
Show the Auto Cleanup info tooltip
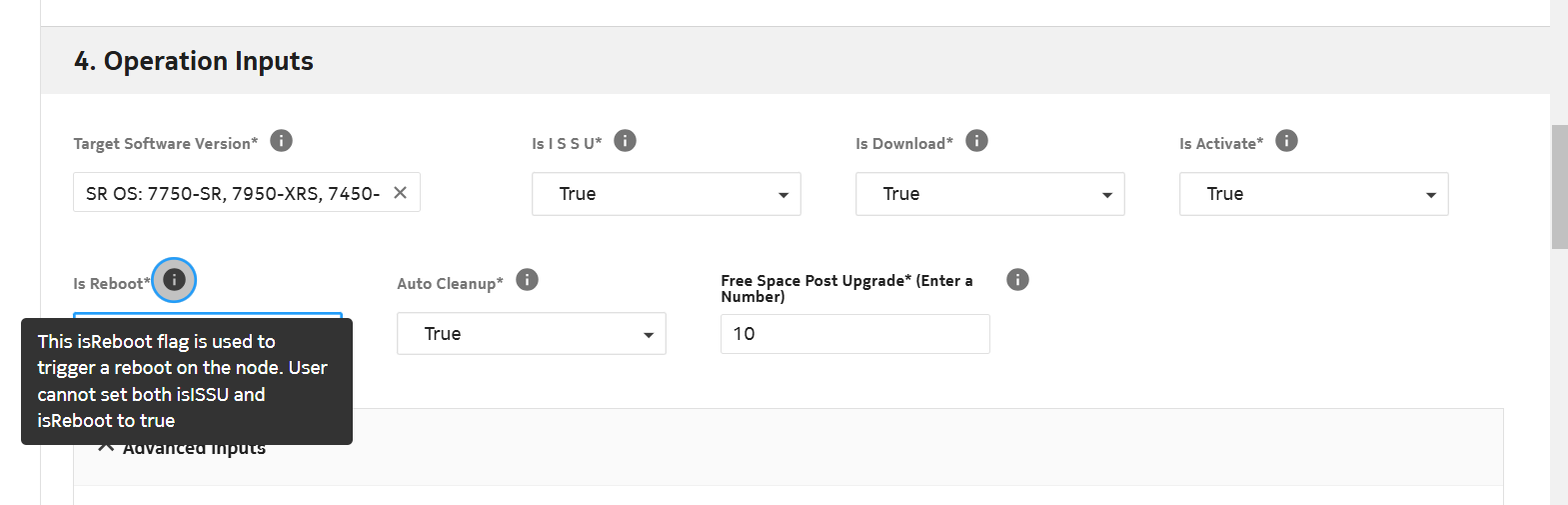click(x=528, y=280)
